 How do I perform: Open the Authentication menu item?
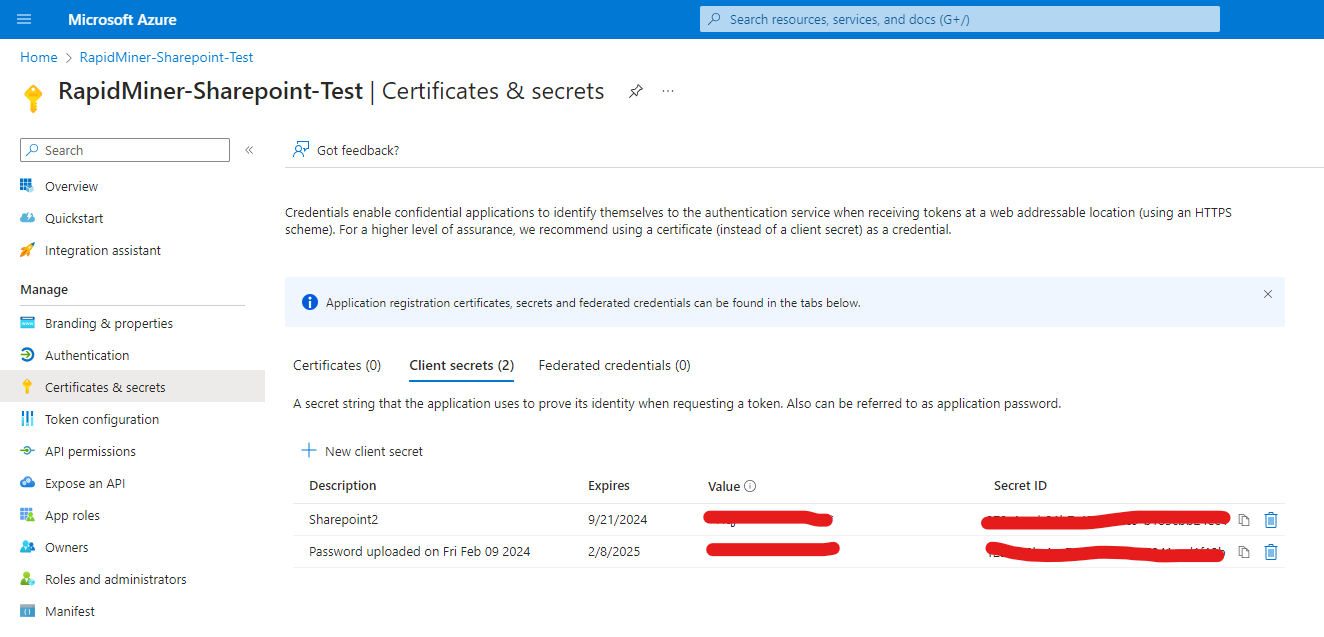(x=87, y=355)
